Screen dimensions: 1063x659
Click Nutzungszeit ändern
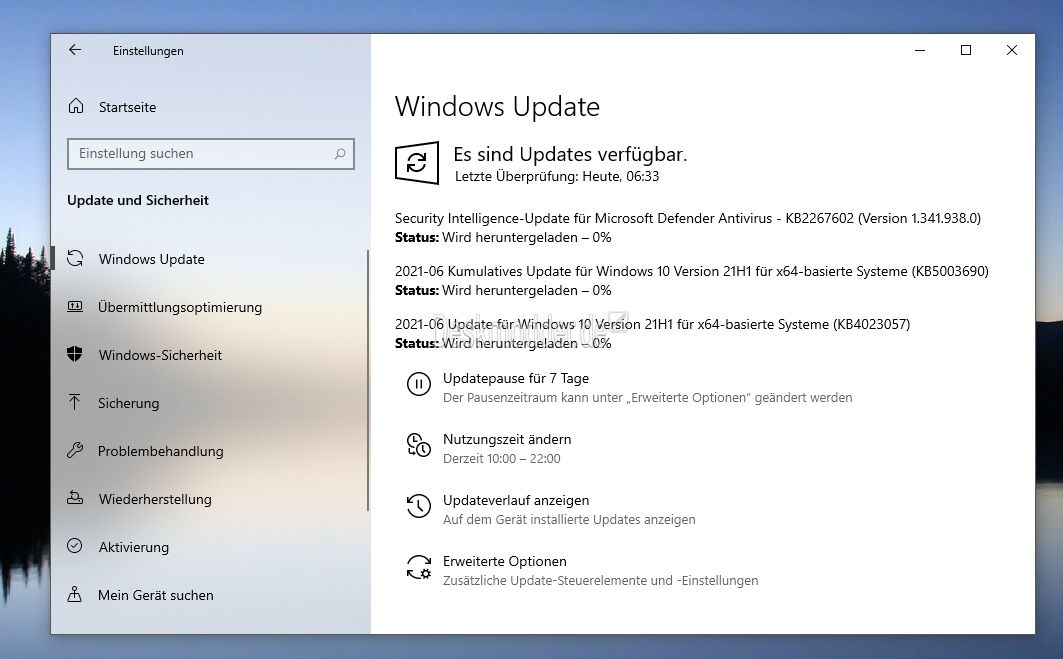[507, 439]
